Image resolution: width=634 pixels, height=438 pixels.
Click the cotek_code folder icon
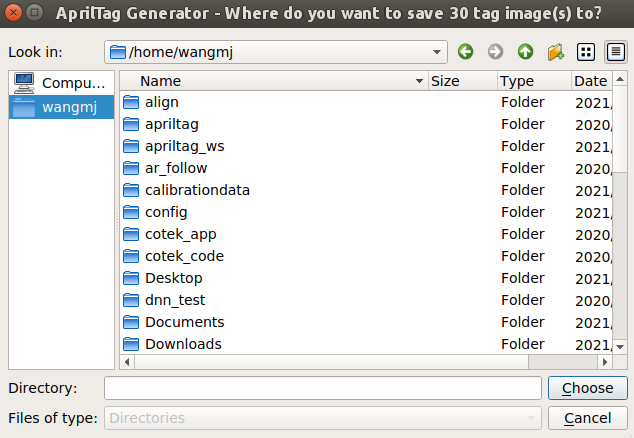[x=131, y=256]
